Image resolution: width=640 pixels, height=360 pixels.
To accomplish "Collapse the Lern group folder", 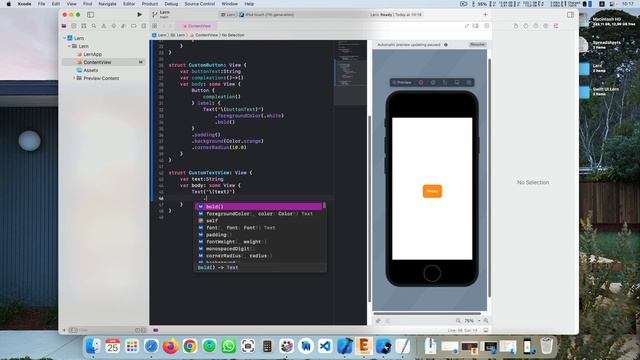I will tap(69, 46).
